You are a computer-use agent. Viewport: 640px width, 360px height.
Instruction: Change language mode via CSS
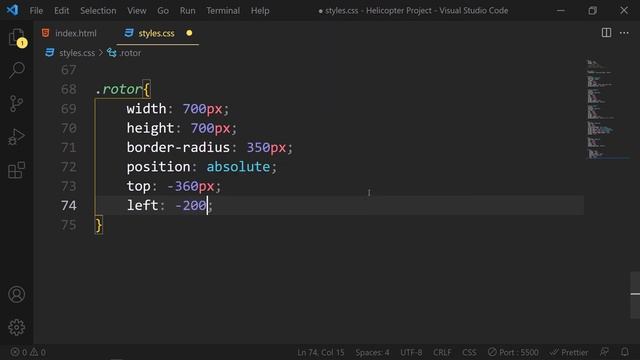469,352
